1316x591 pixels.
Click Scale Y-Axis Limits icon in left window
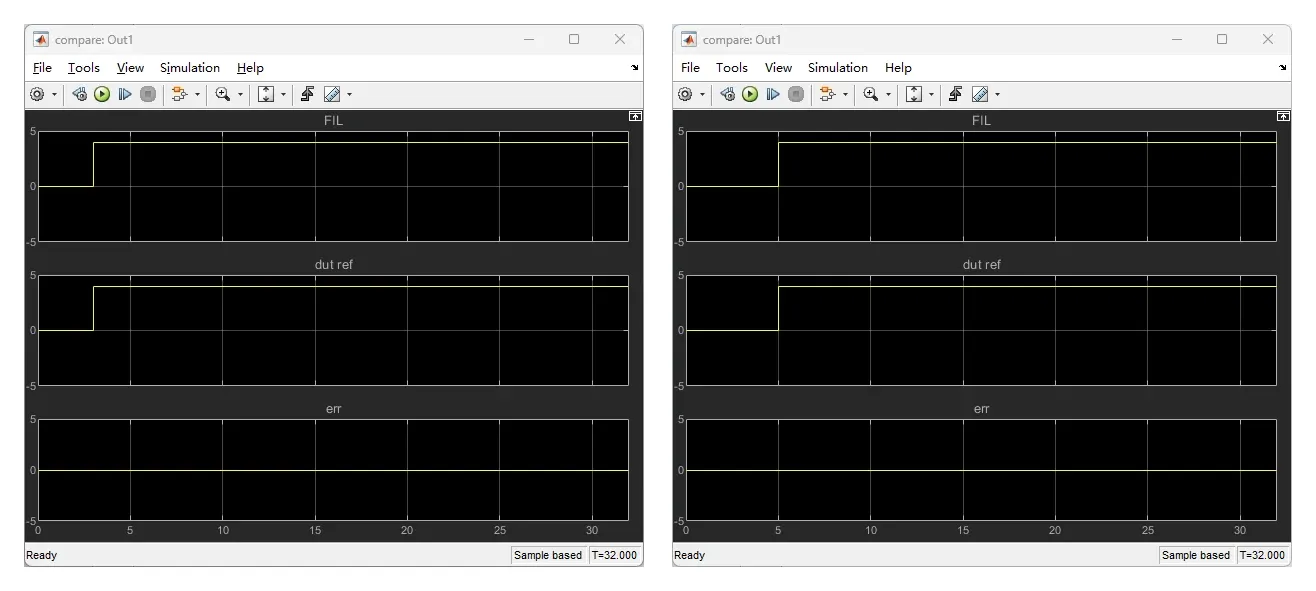pyautogui.click(x=266, y=94)
